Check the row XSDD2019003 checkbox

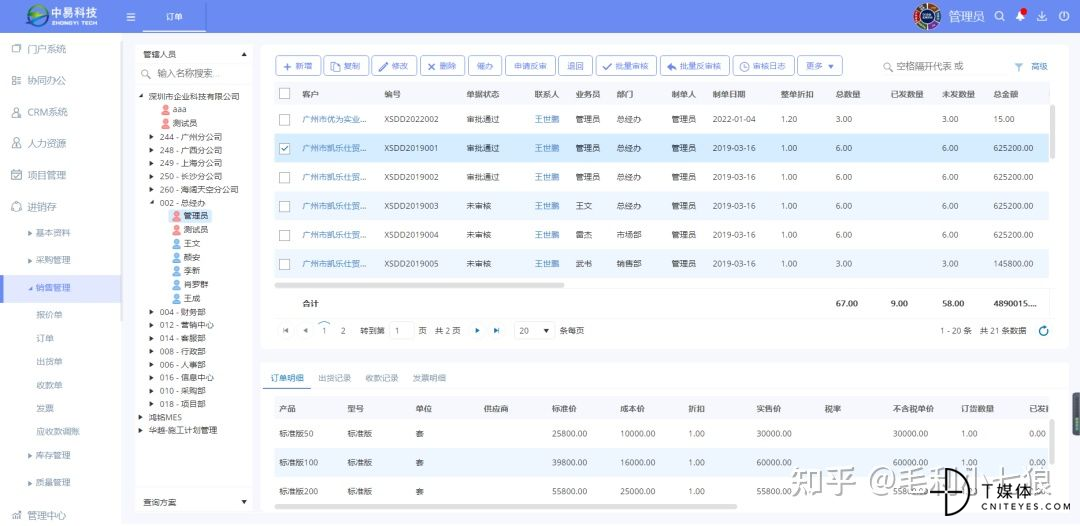click(284, 206)
